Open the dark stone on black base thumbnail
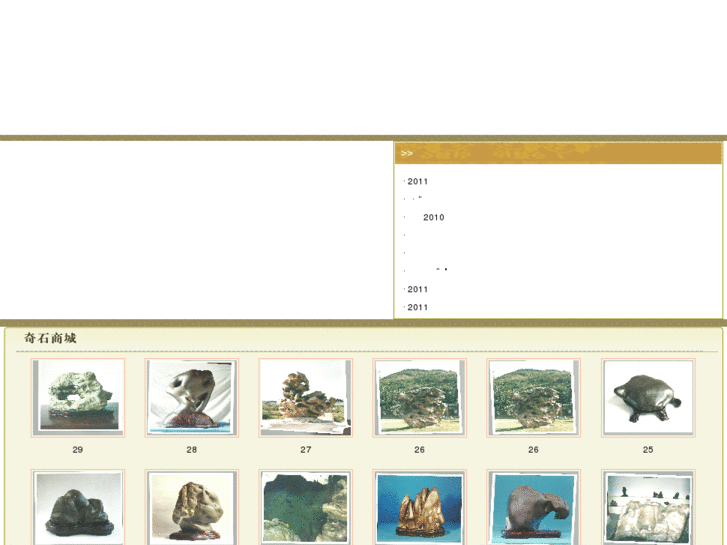727x545 pixels. point(78,507)
